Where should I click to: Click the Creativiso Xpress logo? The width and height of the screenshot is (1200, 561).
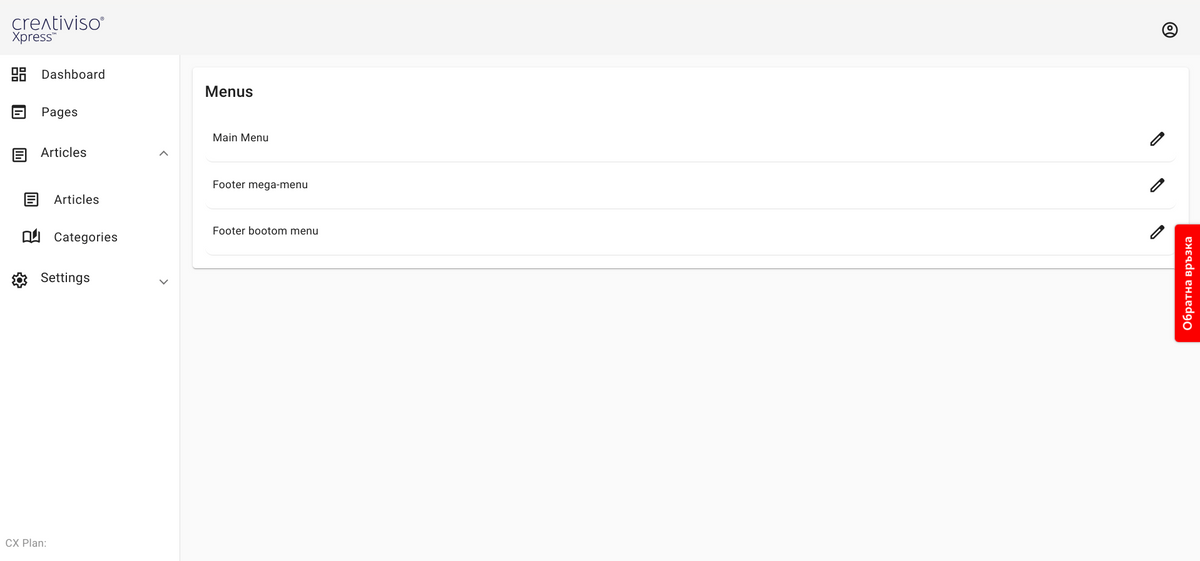(x=57, y=28)
